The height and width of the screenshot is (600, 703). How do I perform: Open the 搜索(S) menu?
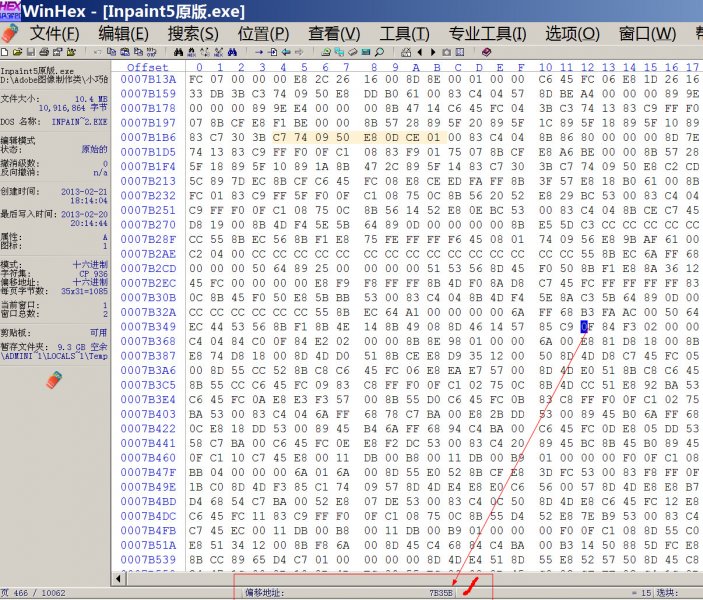193,34
